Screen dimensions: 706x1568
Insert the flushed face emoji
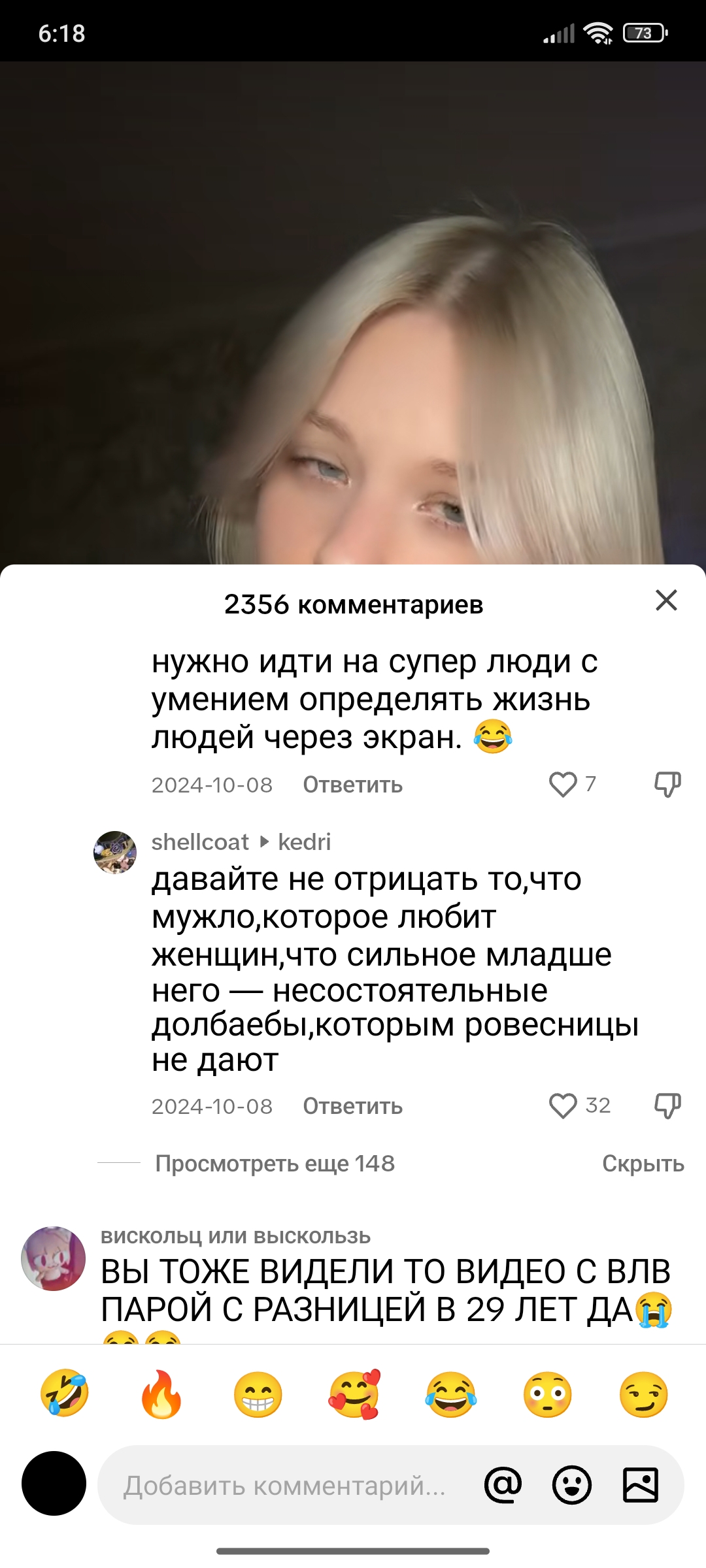pyautogui.click(x=548, y=1394)
